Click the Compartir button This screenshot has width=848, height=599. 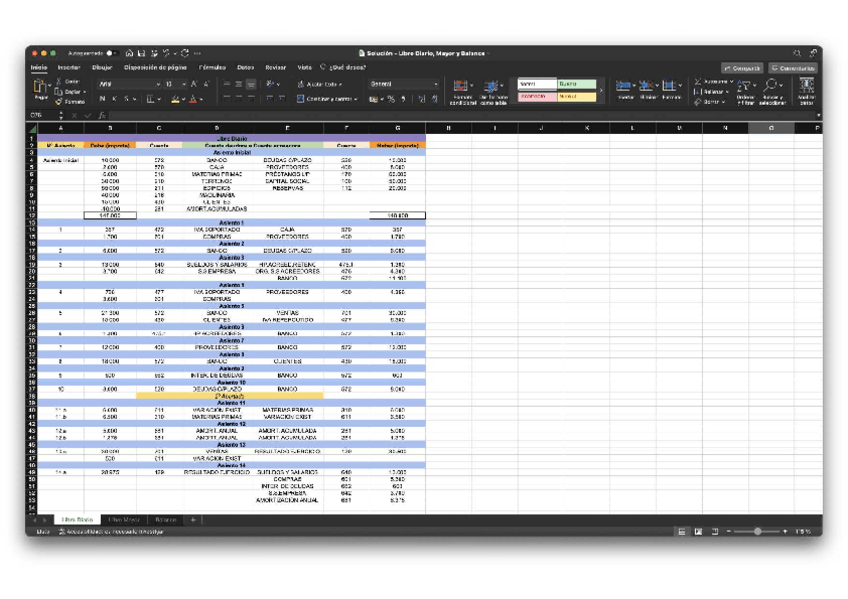coord(742,68)
